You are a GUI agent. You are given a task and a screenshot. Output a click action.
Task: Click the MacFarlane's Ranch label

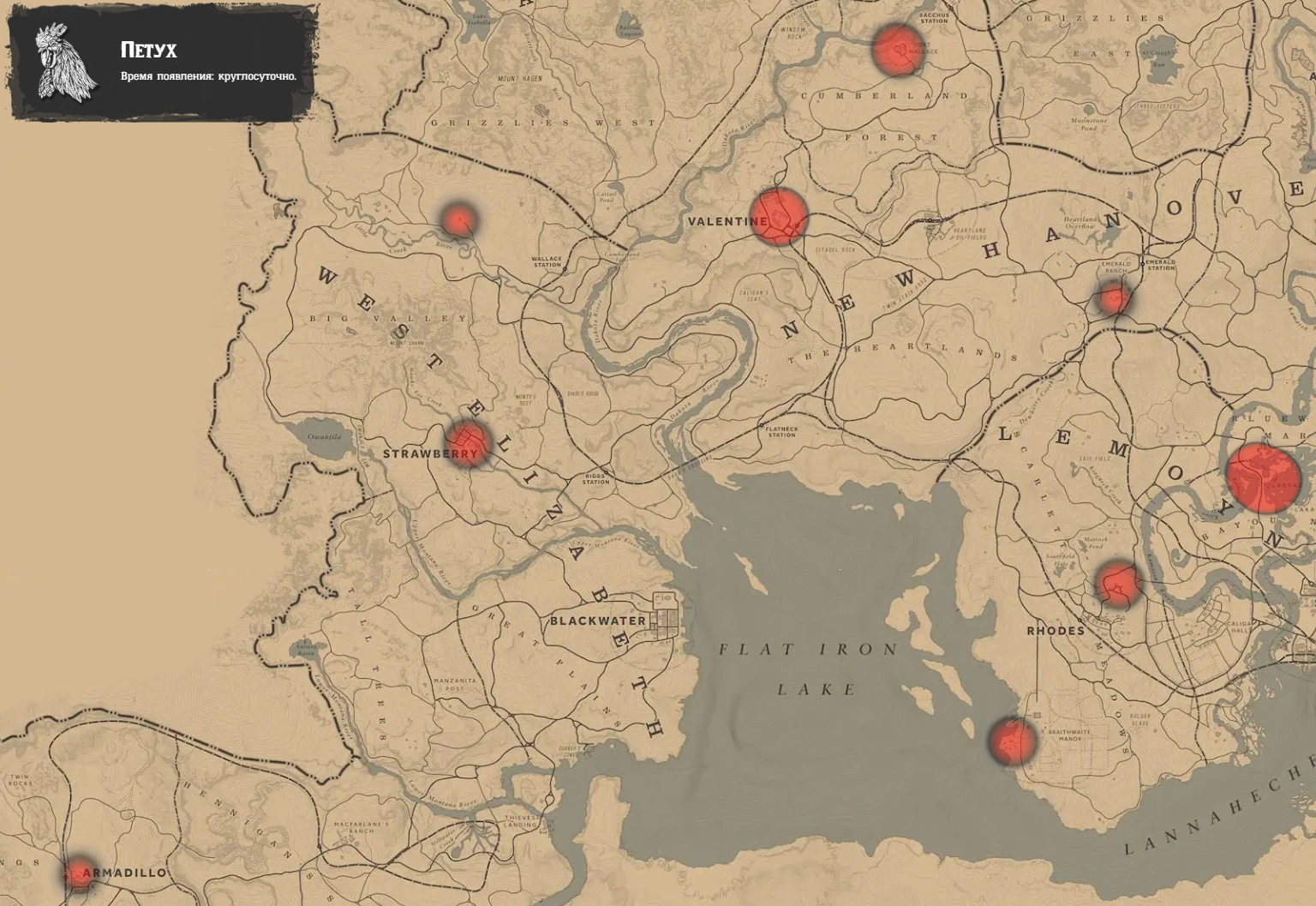click(x=362, y=827)
